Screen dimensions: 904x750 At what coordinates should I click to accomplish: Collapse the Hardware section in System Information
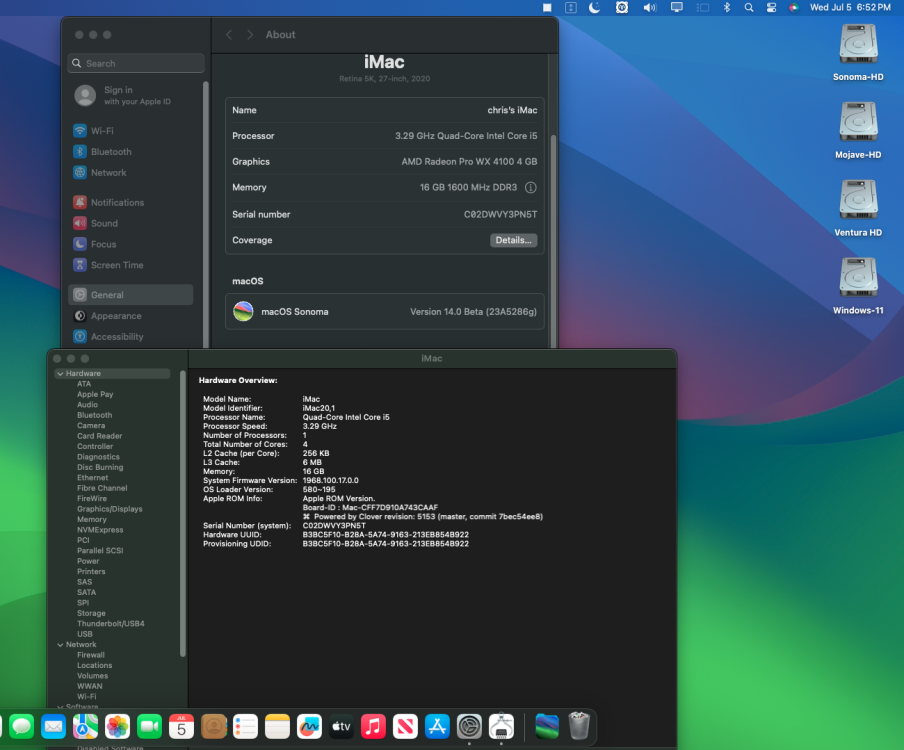point(60,374)
